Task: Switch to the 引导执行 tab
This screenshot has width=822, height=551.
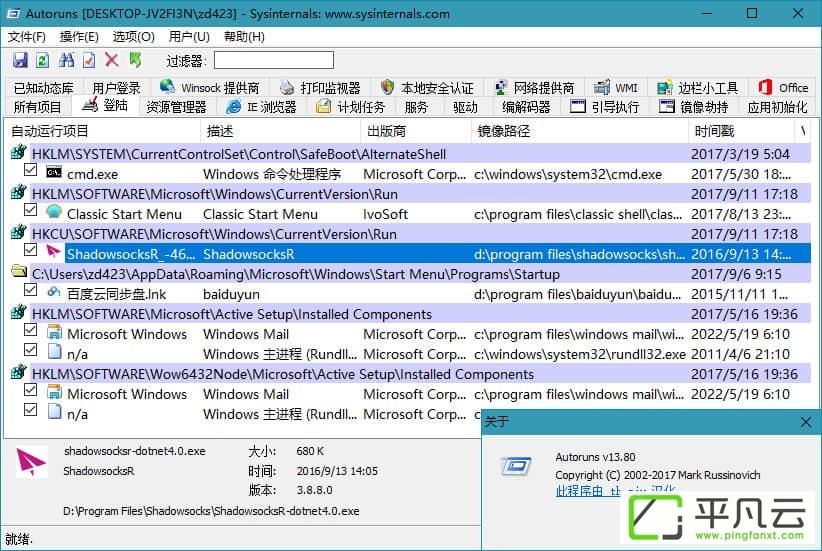Action: [x=605, y=107]
